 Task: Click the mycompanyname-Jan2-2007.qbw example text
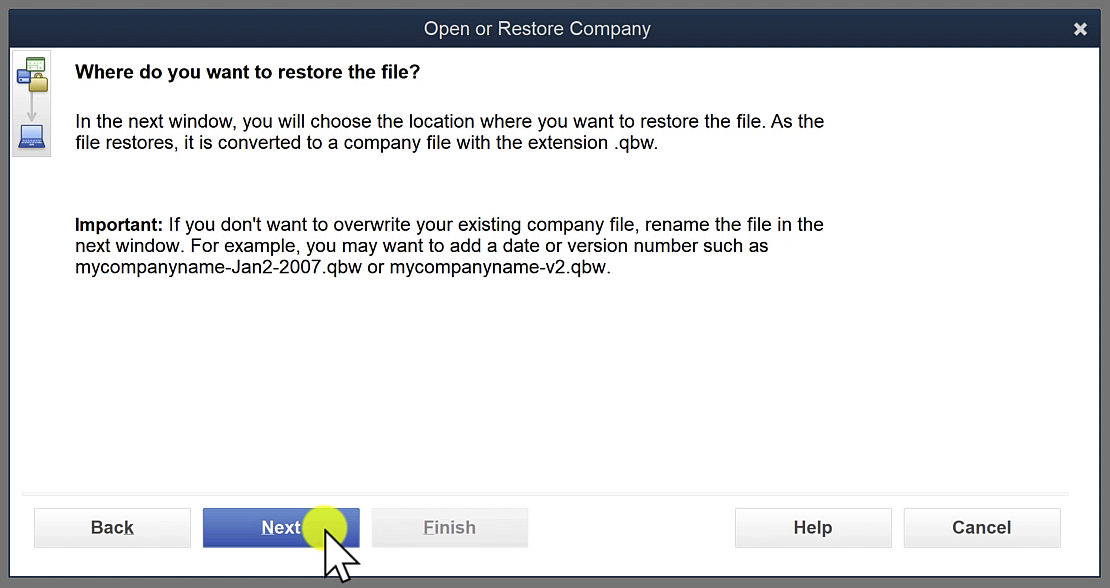coord(219,267)
